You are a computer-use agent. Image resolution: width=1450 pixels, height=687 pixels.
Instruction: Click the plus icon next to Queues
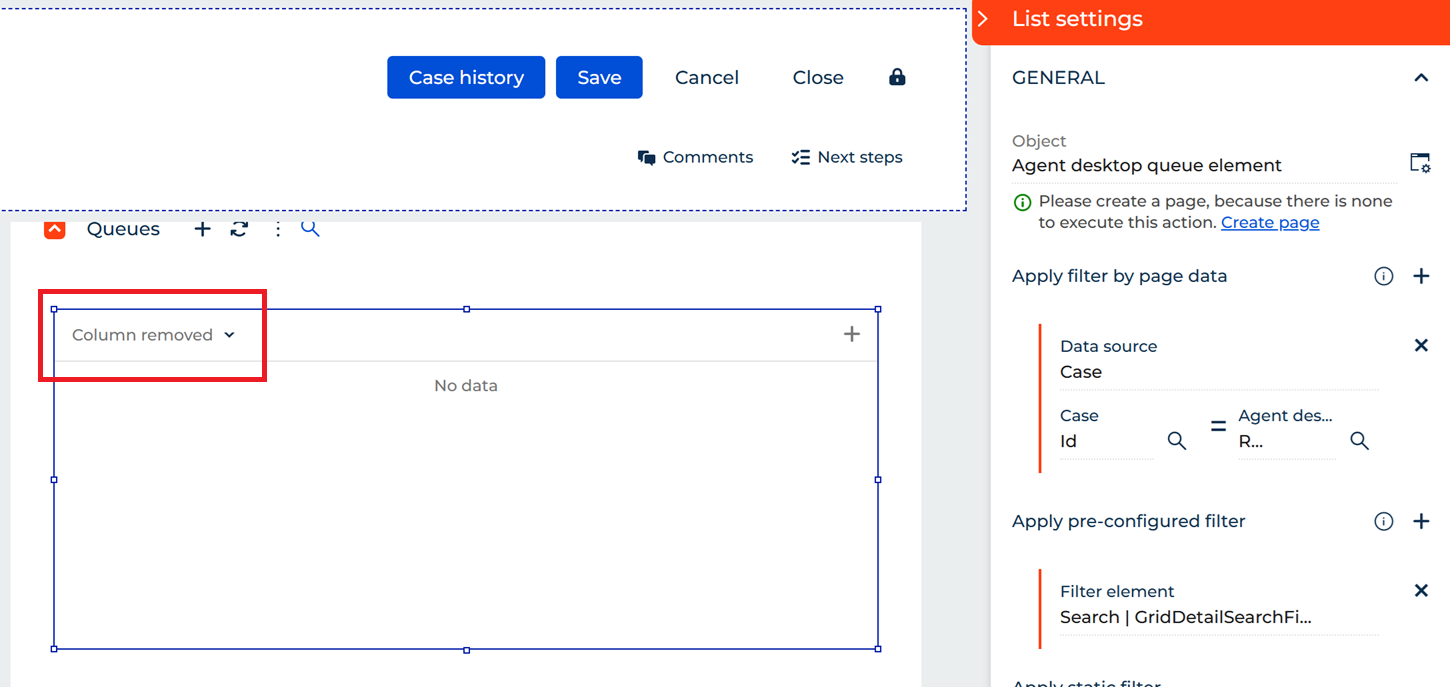tap(202, 229)
